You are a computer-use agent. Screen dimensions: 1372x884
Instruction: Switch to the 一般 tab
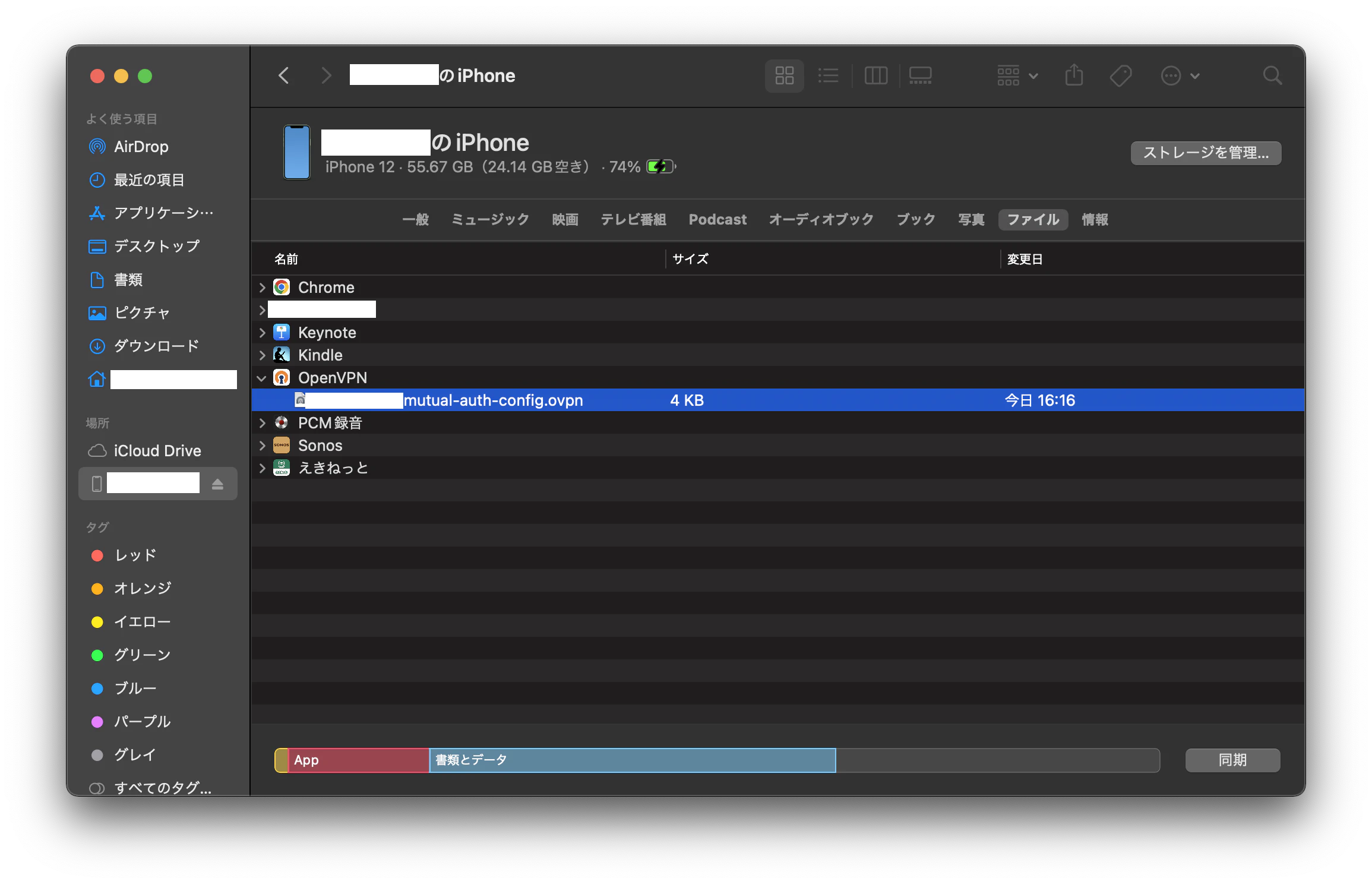[x=415, y=220]
